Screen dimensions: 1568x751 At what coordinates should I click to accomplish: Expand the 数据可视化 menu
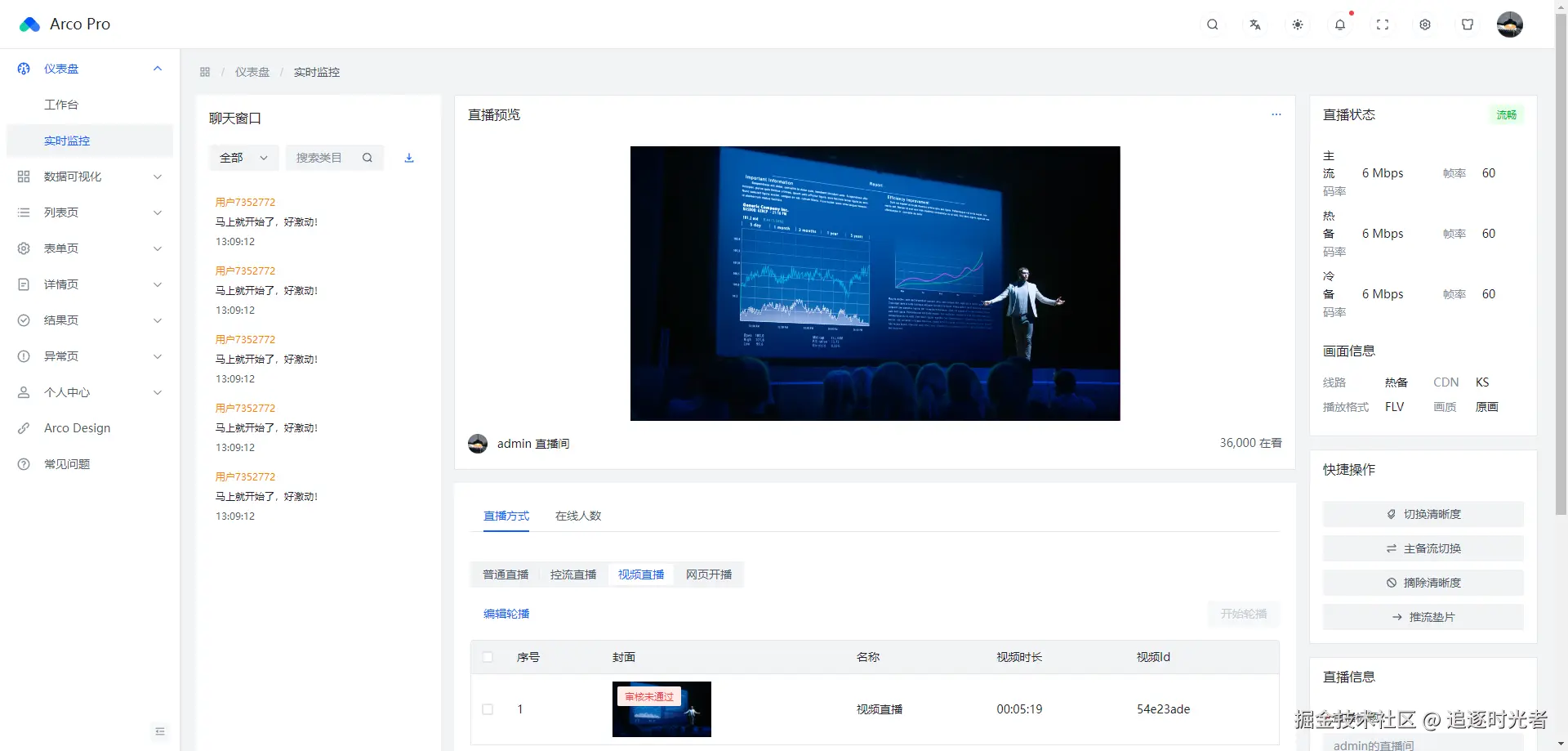pos(90,177)
